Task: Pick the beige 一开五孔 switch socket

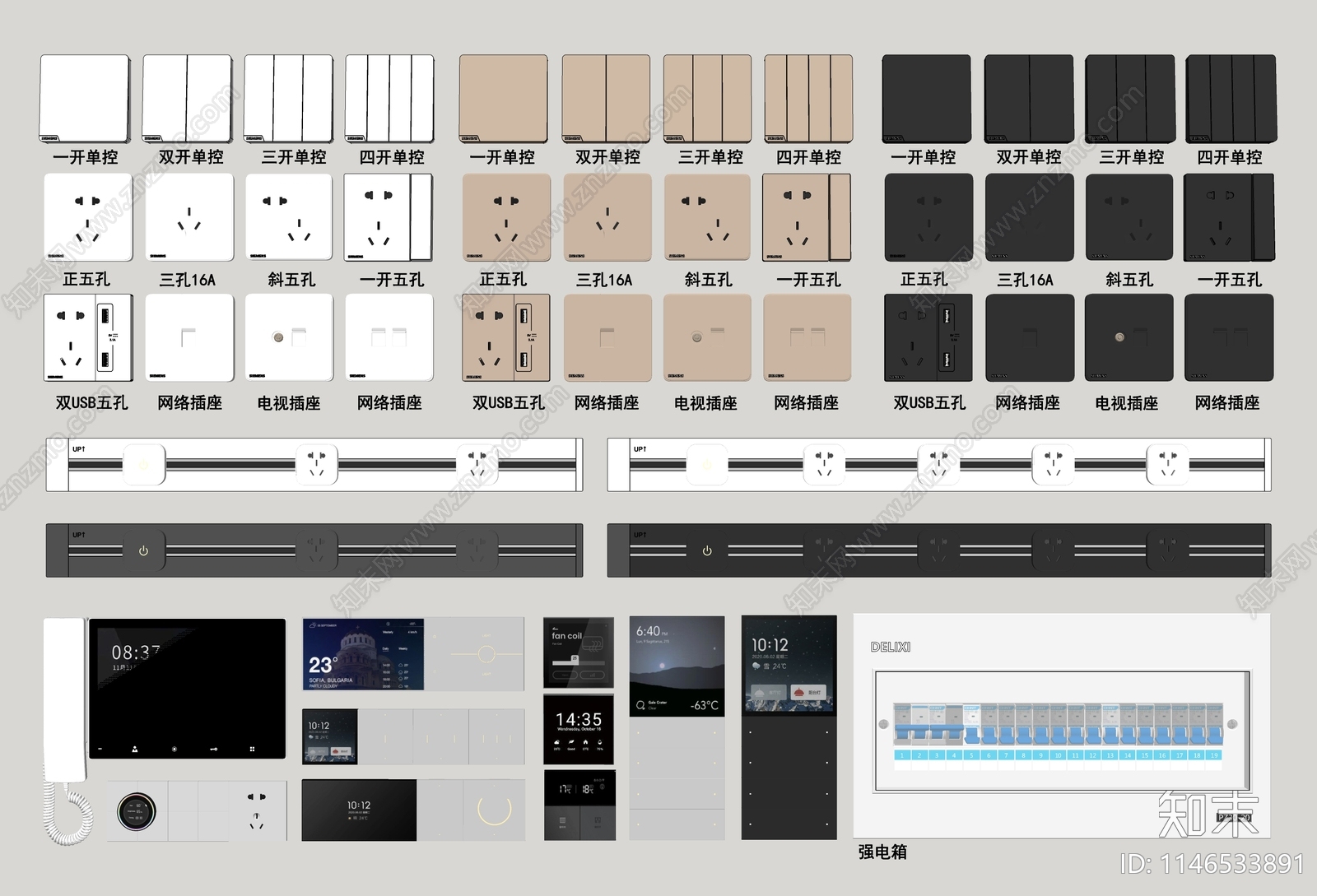Action: [x=807, y=218]
